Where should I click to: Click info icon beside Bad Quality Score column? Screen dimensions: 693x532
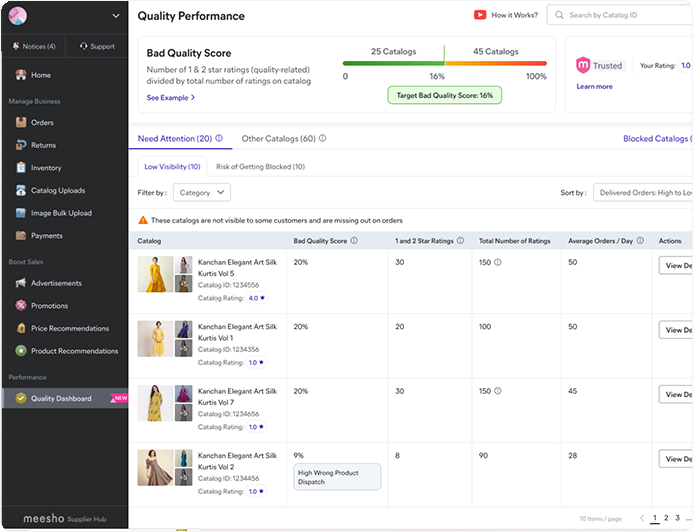(x=355, y=241)
